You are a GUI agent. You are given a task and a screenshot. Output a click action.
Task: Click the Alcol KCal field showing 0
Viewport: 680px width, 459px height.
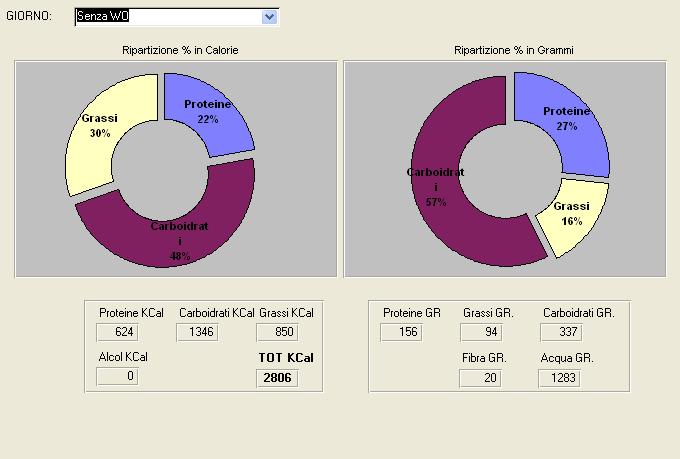117,376
